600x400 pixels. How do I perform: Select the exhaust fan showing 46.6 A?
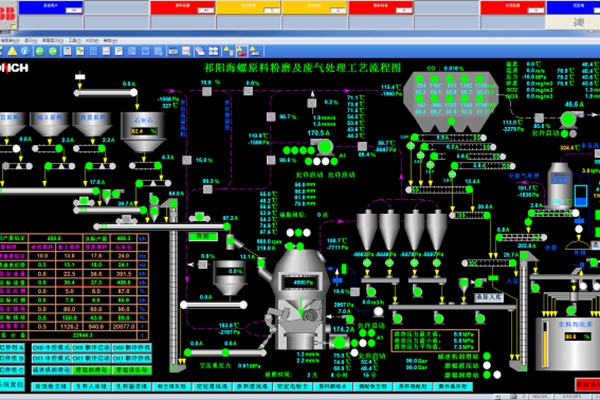pos(569,119)
